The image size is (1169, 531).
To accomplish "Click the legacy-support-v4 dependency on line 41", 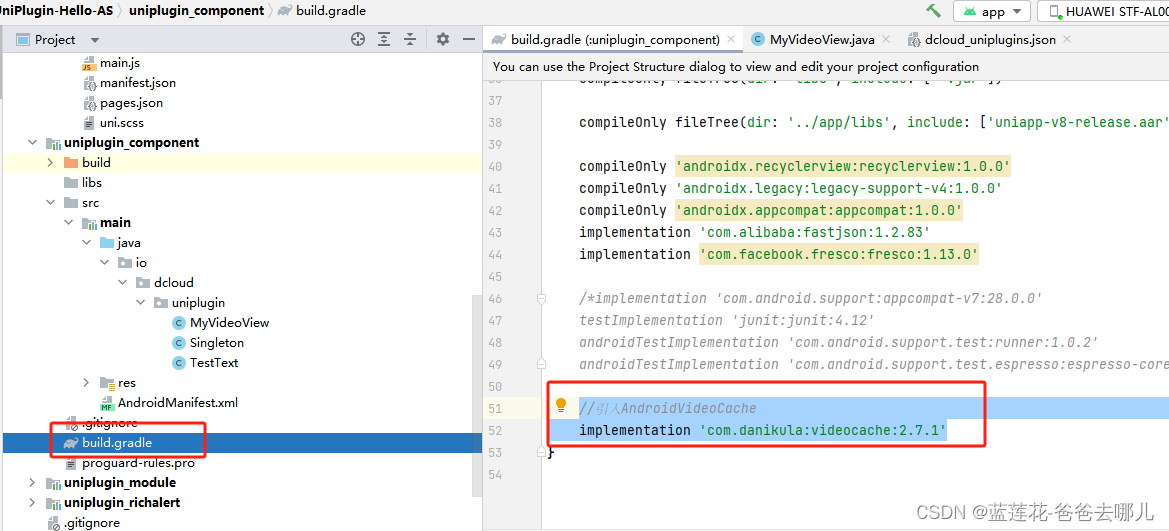I will (839, 189).
